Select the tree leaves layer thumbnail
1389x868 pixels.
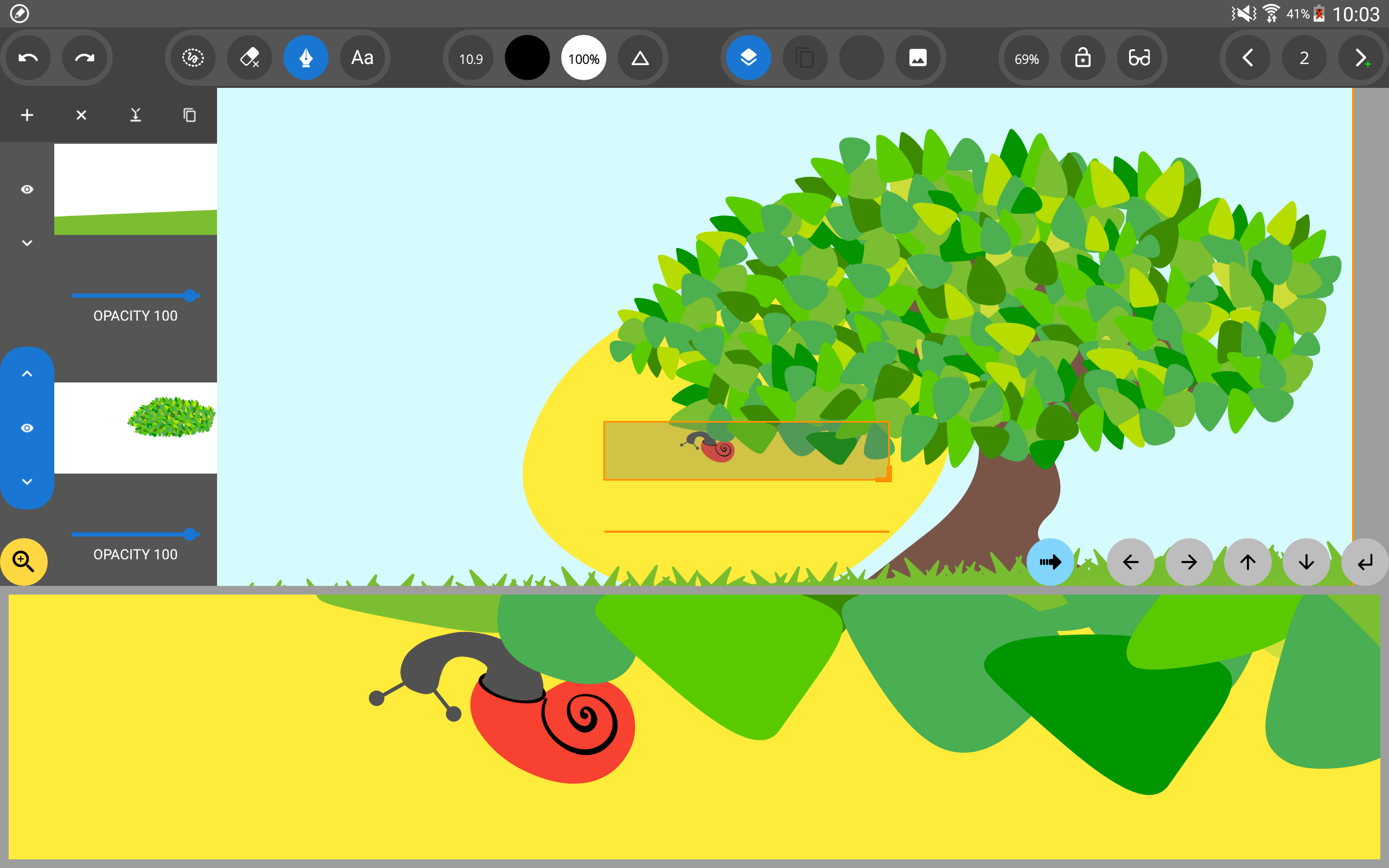tap(136, 428)
